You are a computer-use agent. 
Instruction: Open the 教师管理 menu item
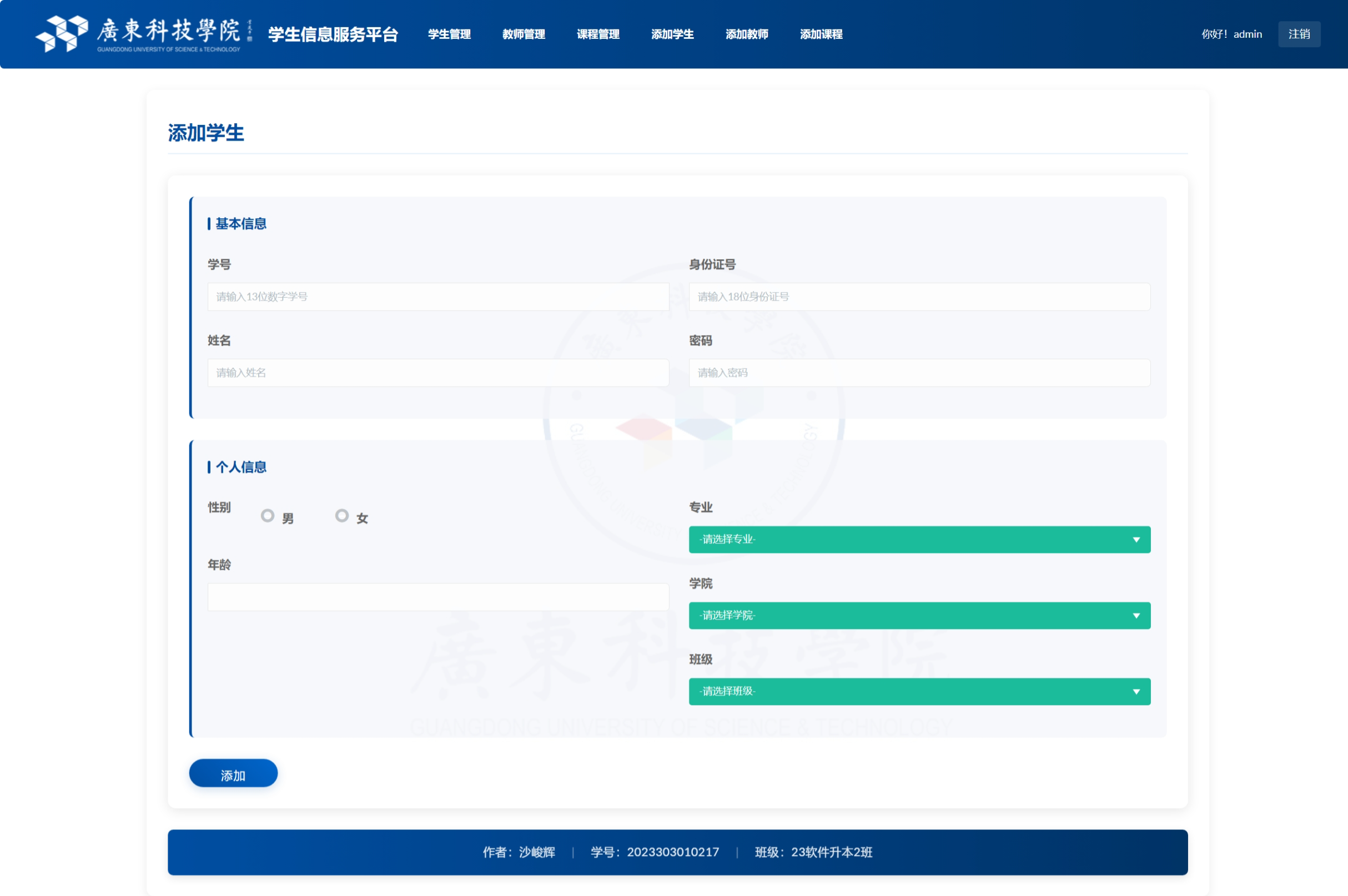pos(524,34)
